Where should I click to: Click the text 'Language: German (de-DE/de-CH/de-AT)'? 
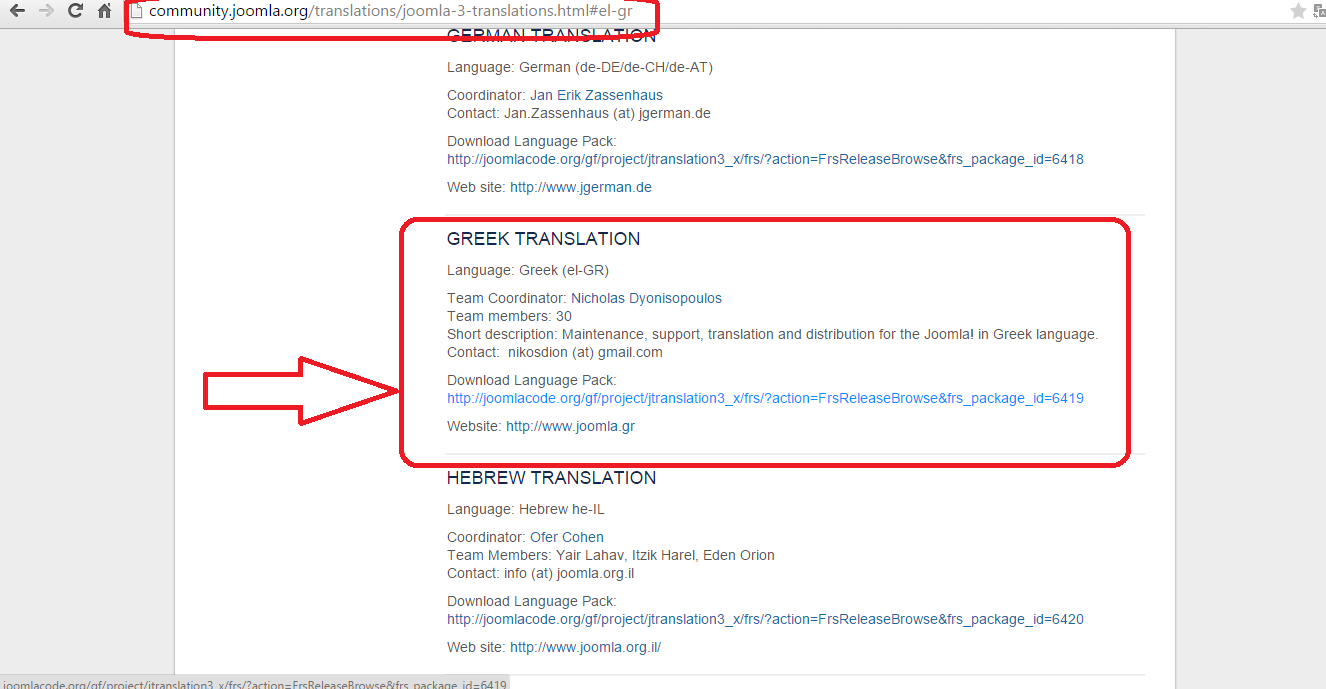click(580, 68)
